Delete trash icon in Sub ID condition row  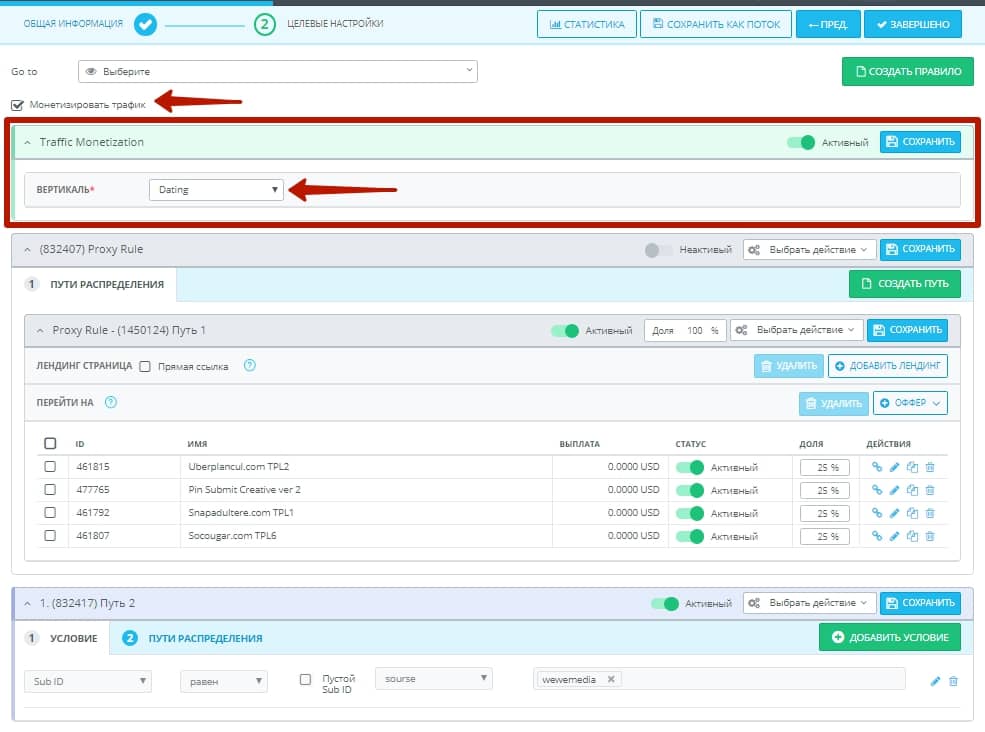click(953, 681)
